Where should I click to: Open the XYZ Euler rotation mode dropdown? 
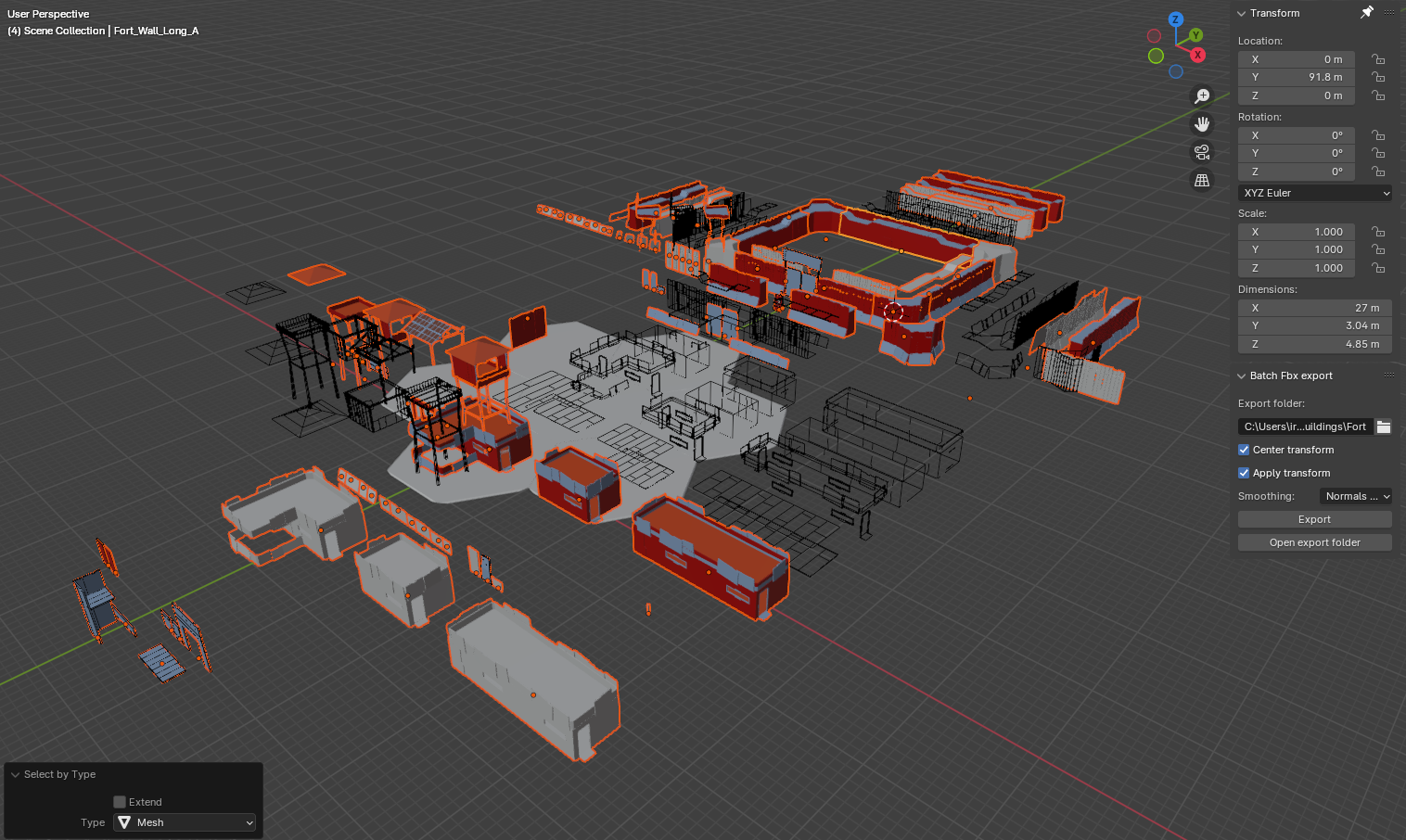tap(1314, 193)
